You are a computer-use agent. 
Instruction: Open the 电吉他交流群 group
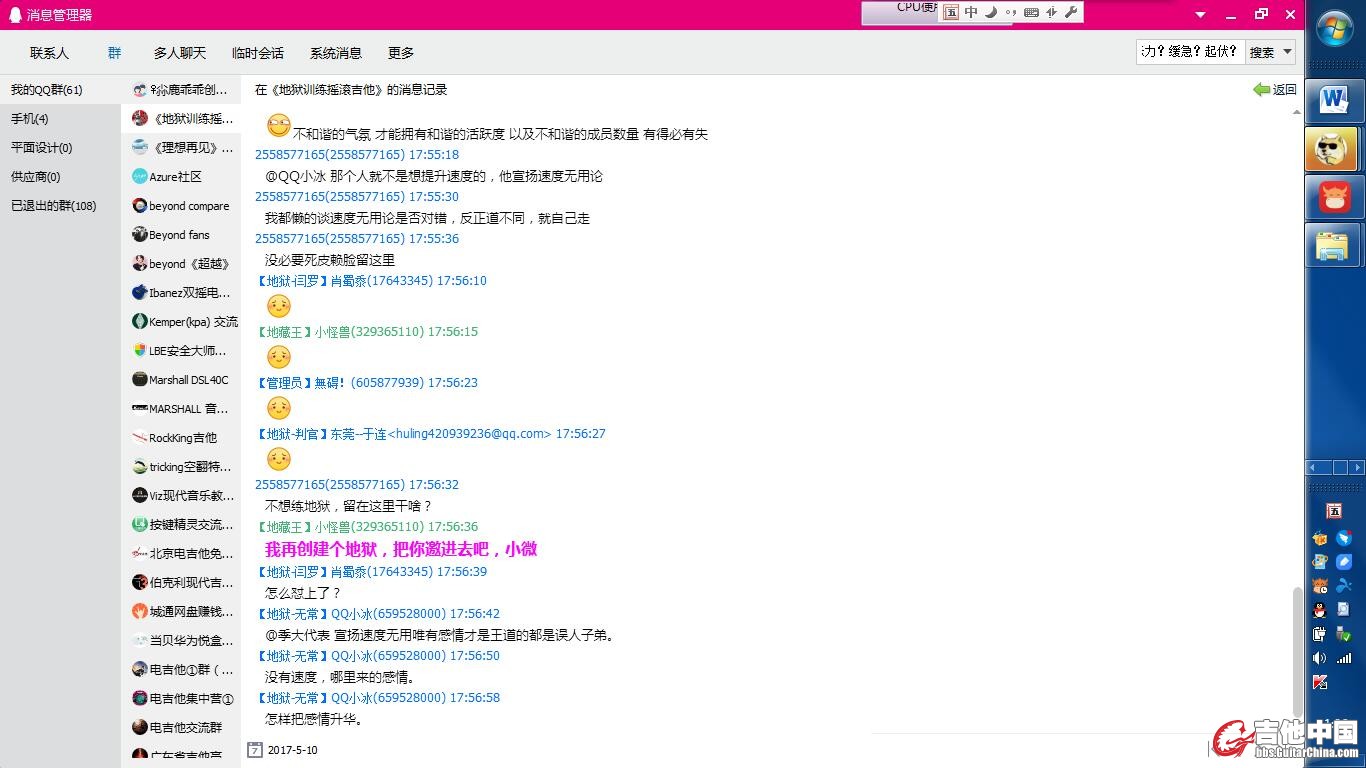click(x=181, y=727)
